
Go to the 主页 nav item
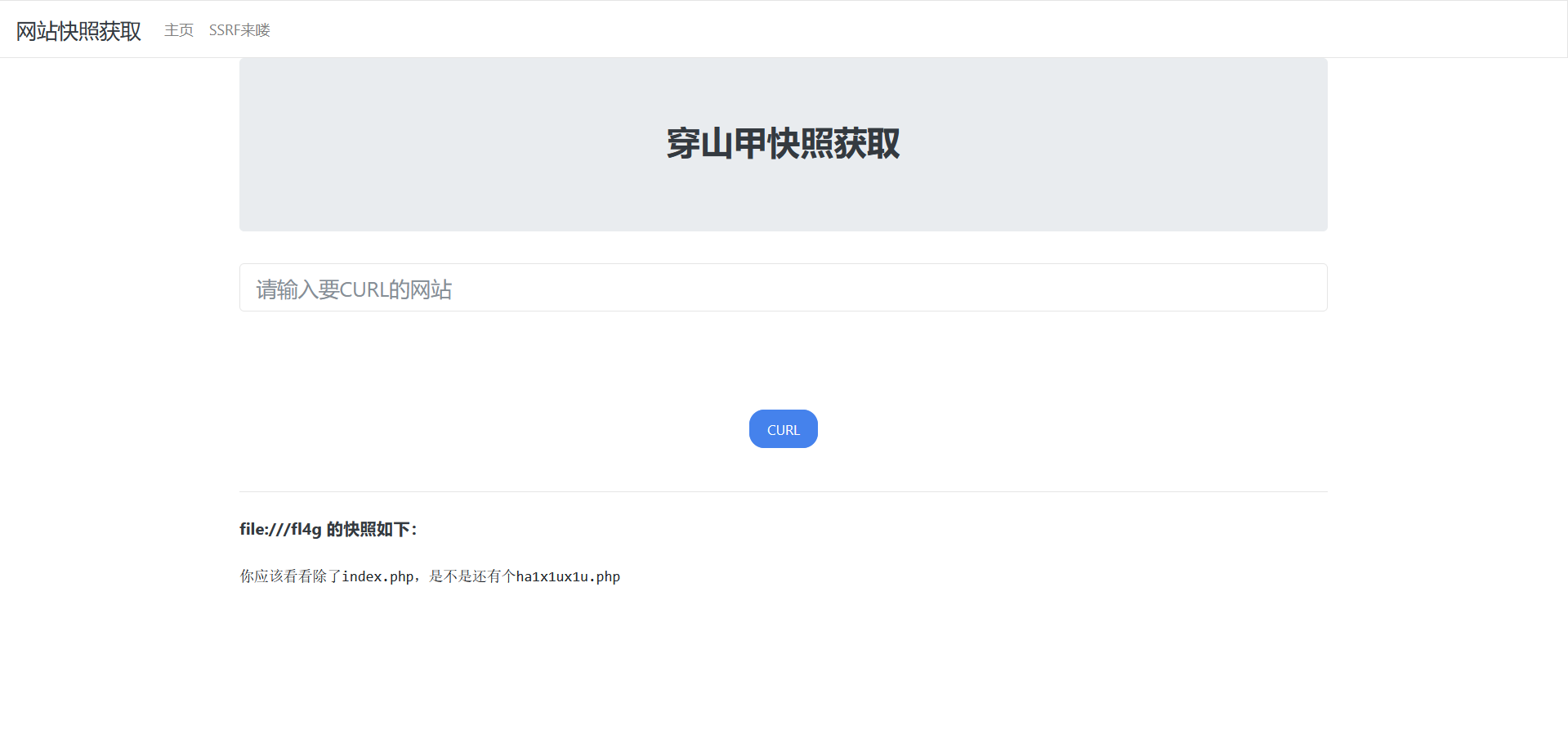point(179,30)
